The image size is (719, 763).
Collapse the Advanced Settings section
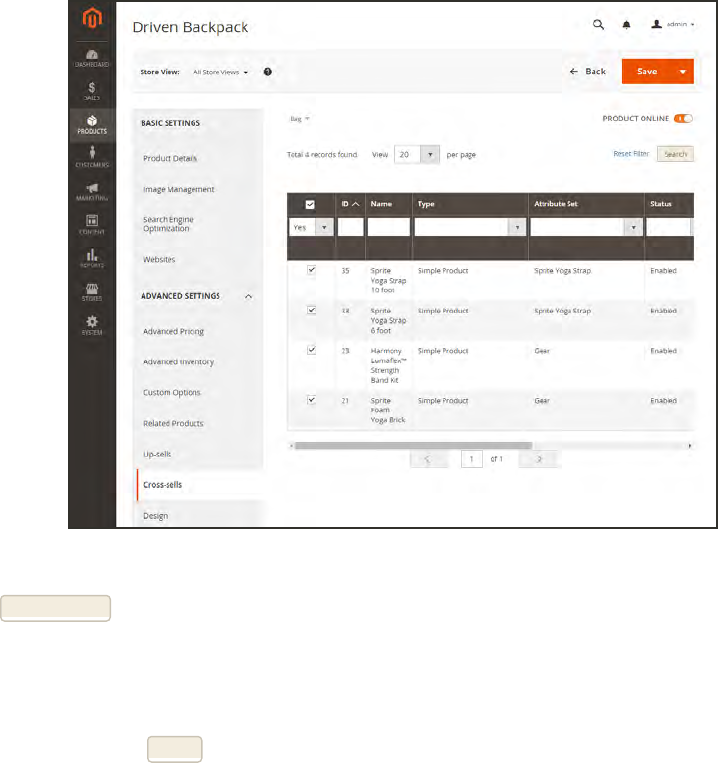[249, 296]
